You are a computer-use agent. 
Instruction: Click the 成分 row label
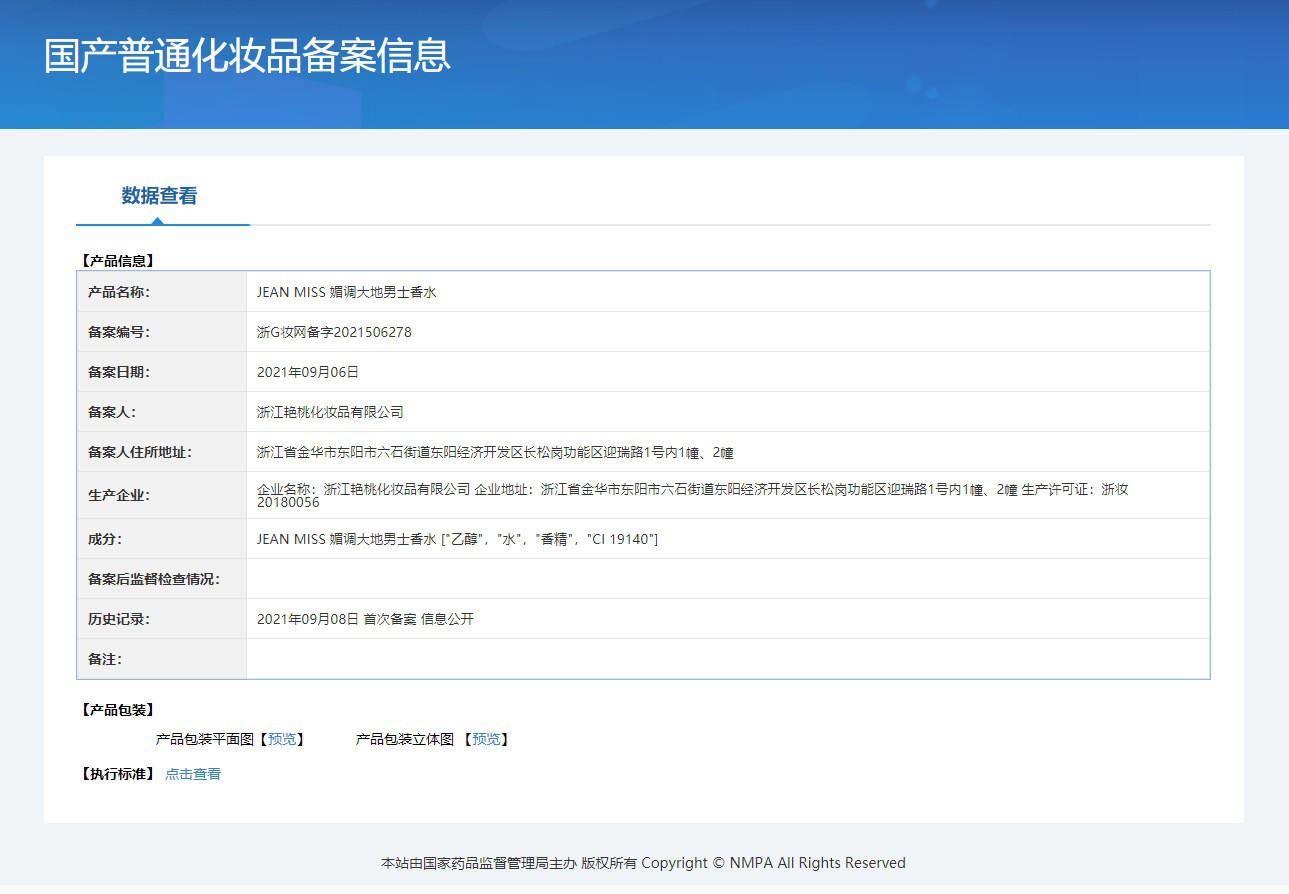105,539
